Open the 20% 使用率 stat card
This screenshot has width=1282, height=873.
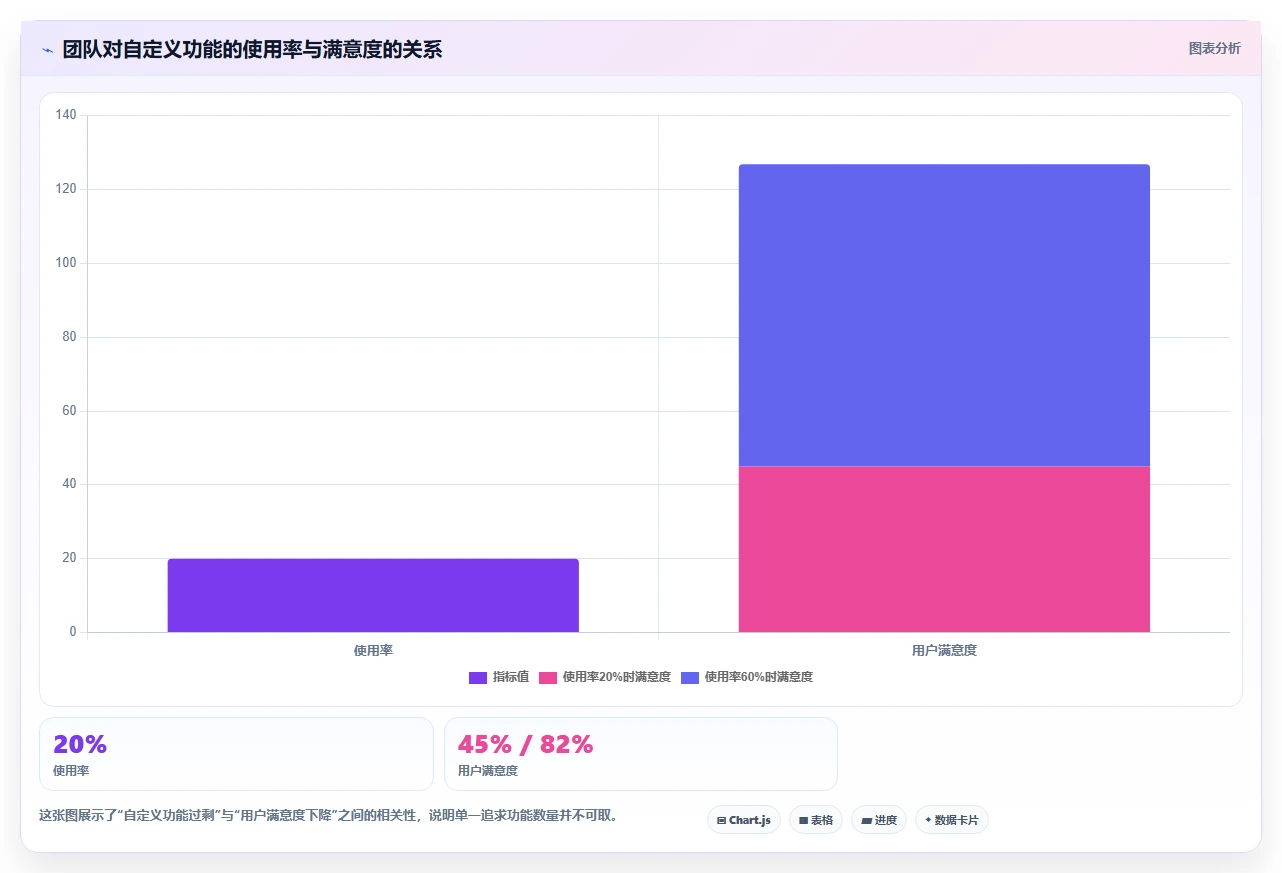point(236,754)
